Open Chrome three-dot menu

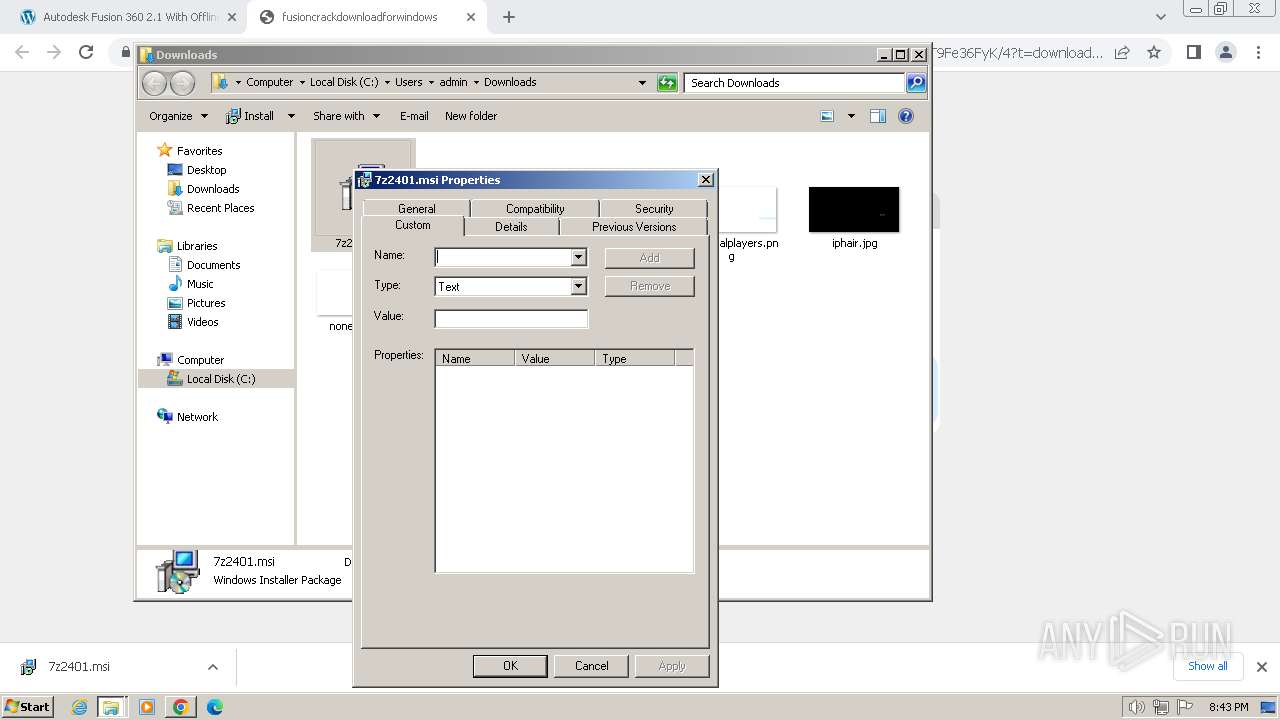pos(1258,52)
